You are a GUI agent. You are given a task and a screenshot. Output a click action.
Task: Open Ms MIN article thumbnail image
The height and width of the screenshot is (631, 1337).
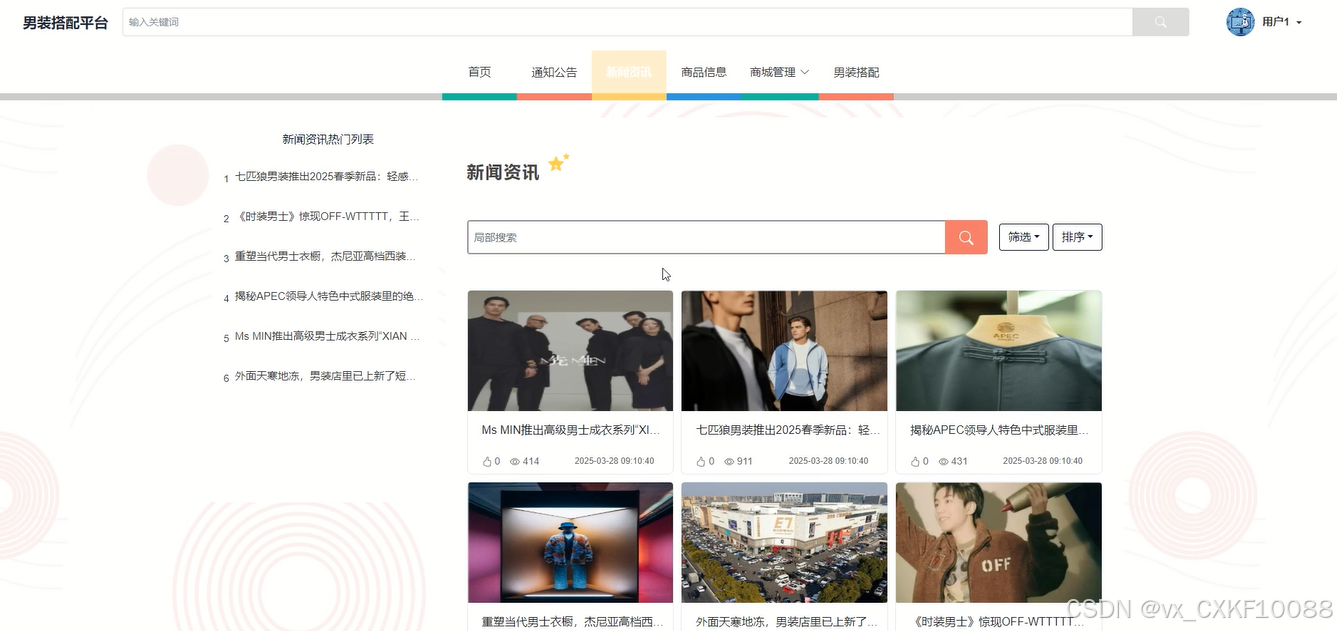[570, 351]
